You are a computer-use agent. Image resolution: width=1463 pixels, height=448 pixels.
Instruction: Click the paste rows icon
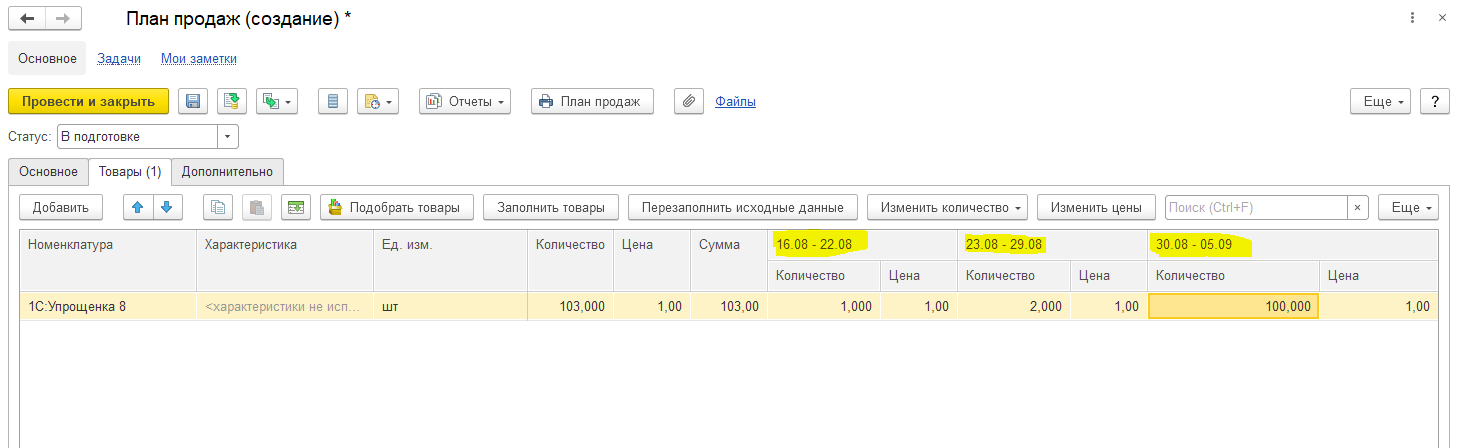click(256, 207)
